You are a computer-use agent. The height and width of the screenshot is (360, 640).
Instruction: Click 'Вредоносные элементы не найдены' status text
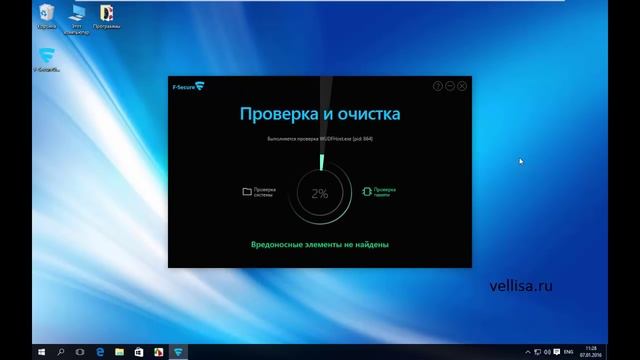(320, 244)
